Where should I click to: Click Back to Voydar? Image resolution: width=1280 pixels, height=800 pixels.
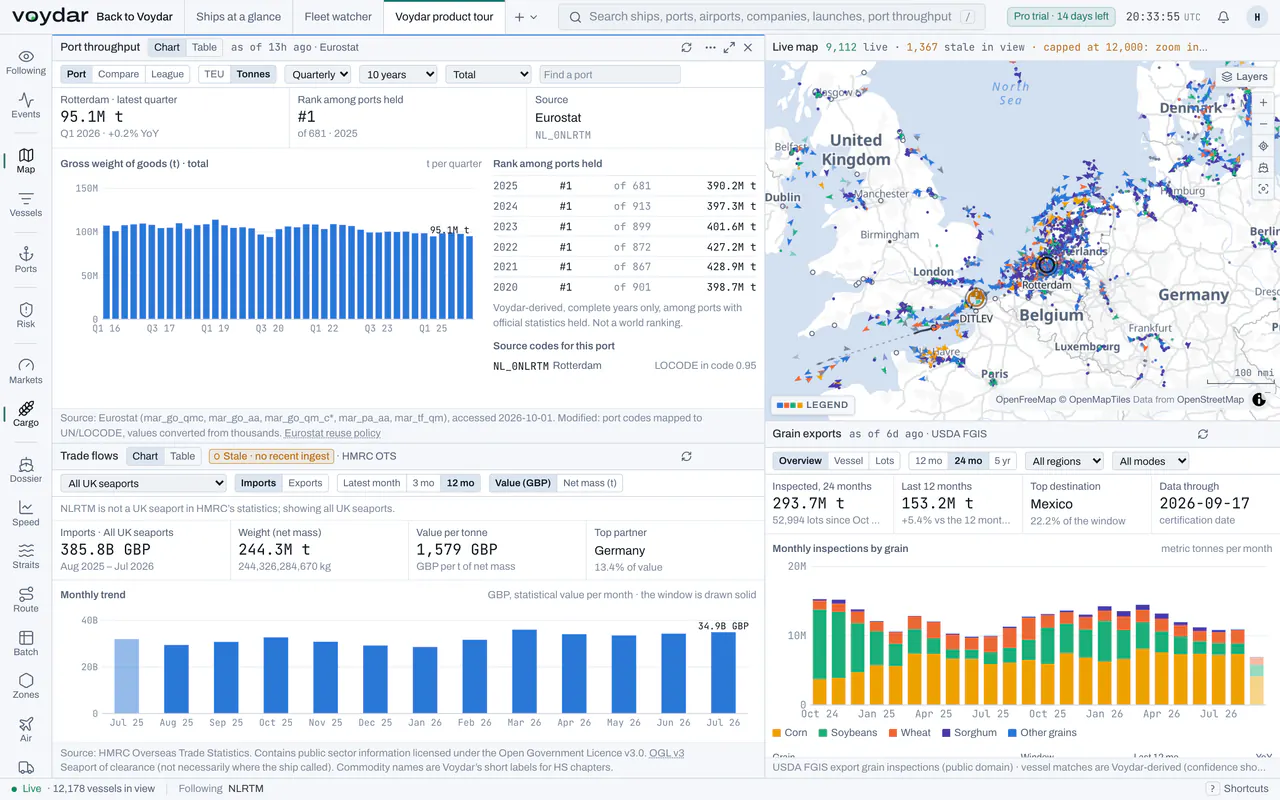click(134, 17)
